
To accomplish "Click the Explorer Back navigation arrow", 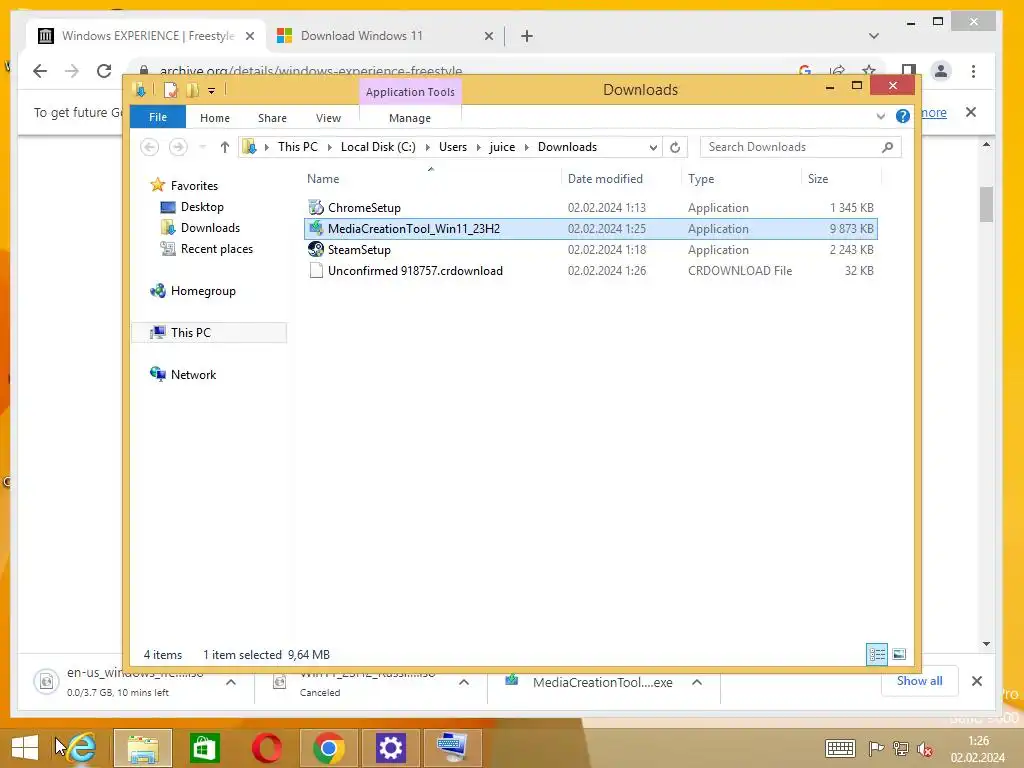I will pos(150,147).
